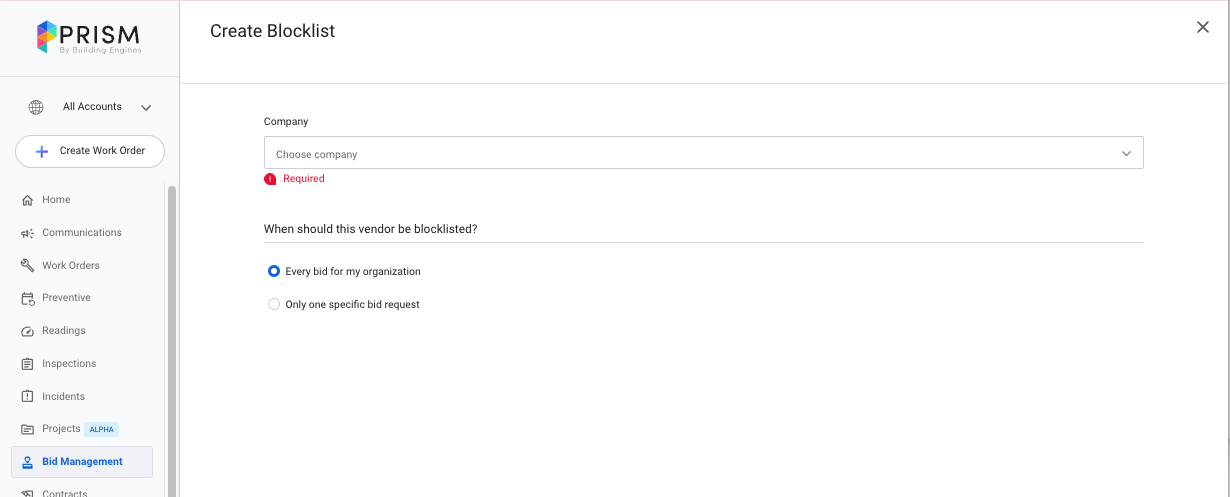Click the Projects folder icon
Screen dimensions: 1230x497
coord(28,429)
